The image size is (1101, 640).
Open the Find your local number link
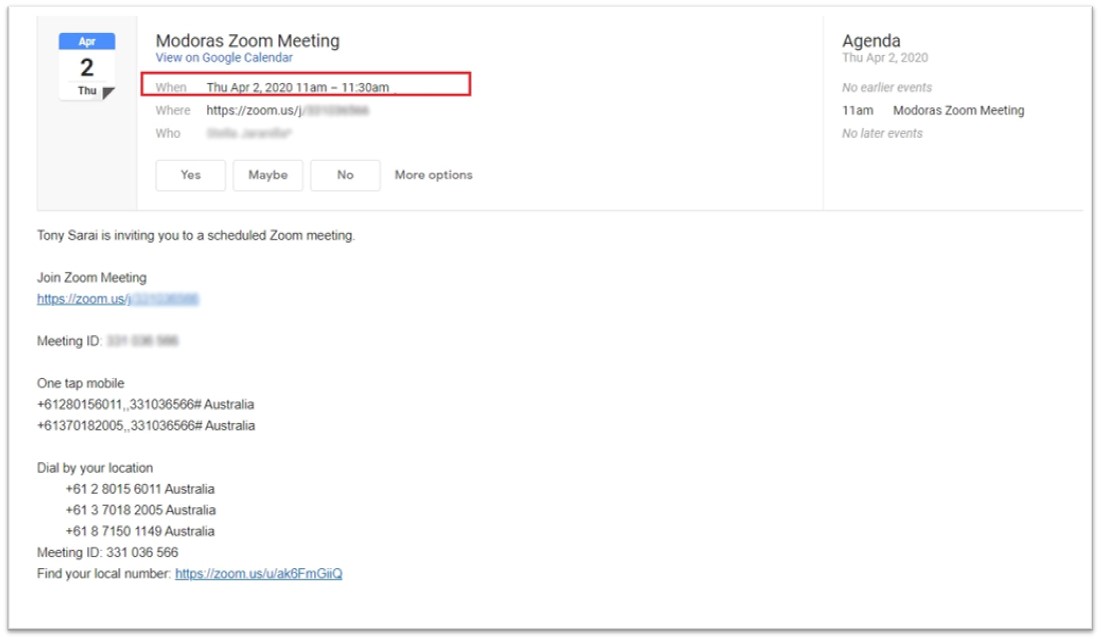click(258, 574)
